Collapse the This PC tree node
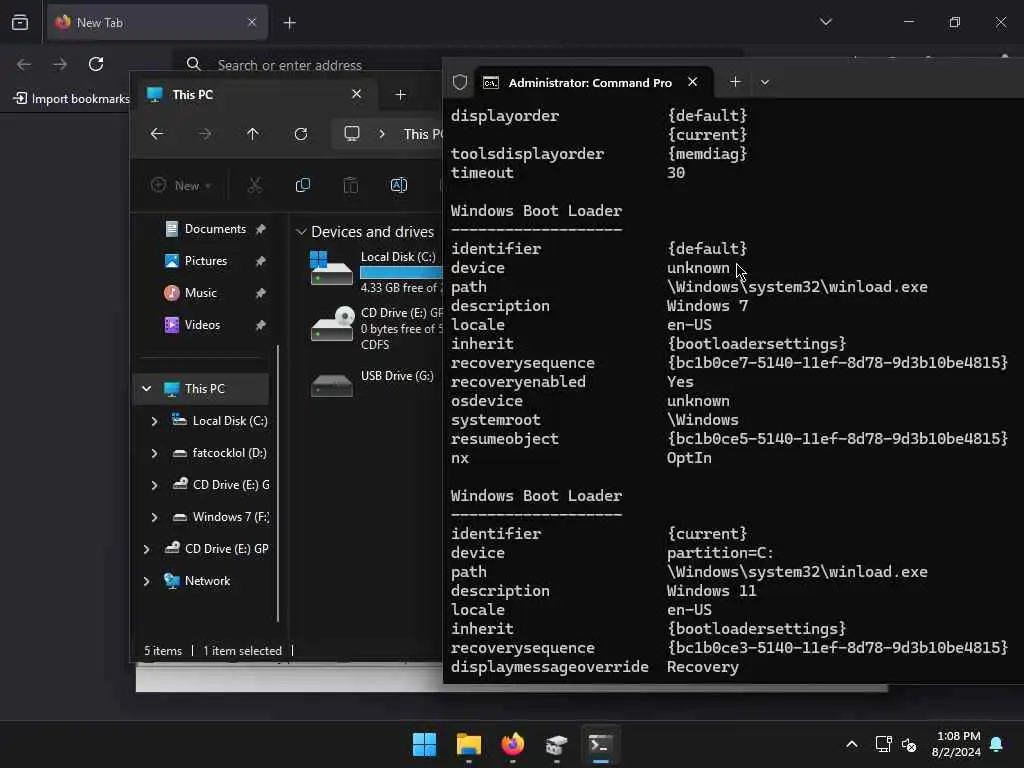 (147, 389)
